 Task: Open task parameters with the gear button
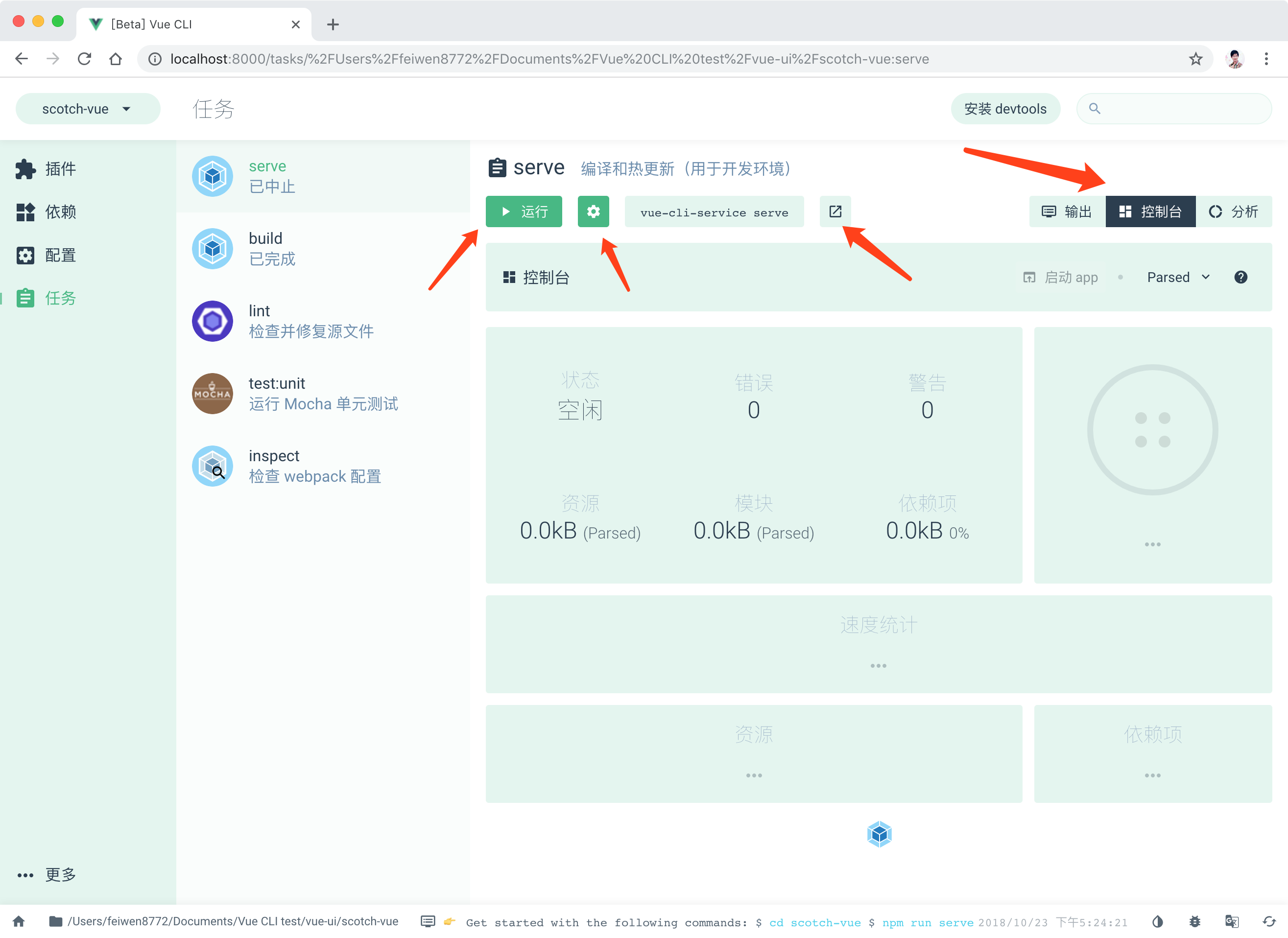(x=594, y=212)
